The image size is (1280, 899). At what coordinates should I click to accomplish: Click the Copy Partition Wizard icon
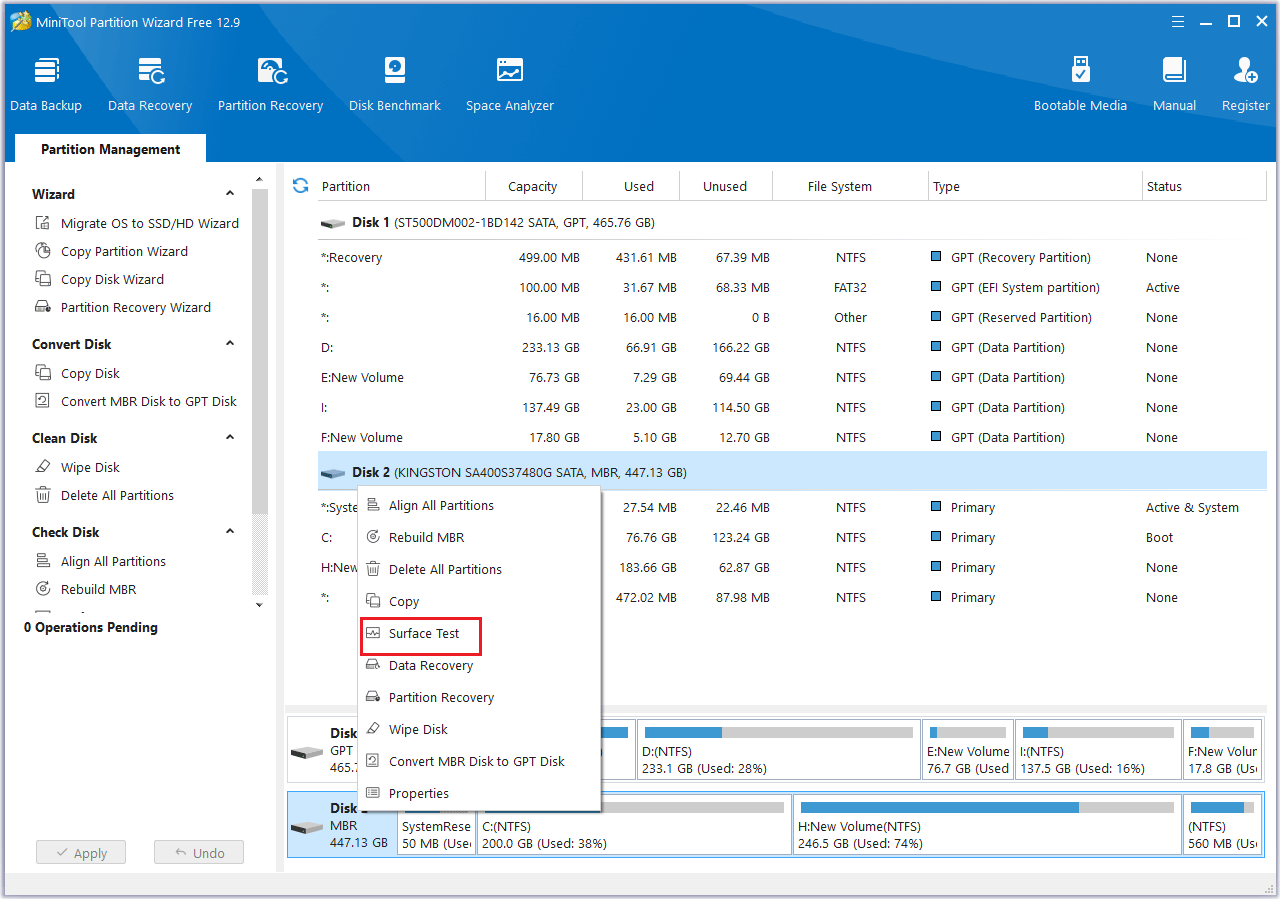coord(43,251)
